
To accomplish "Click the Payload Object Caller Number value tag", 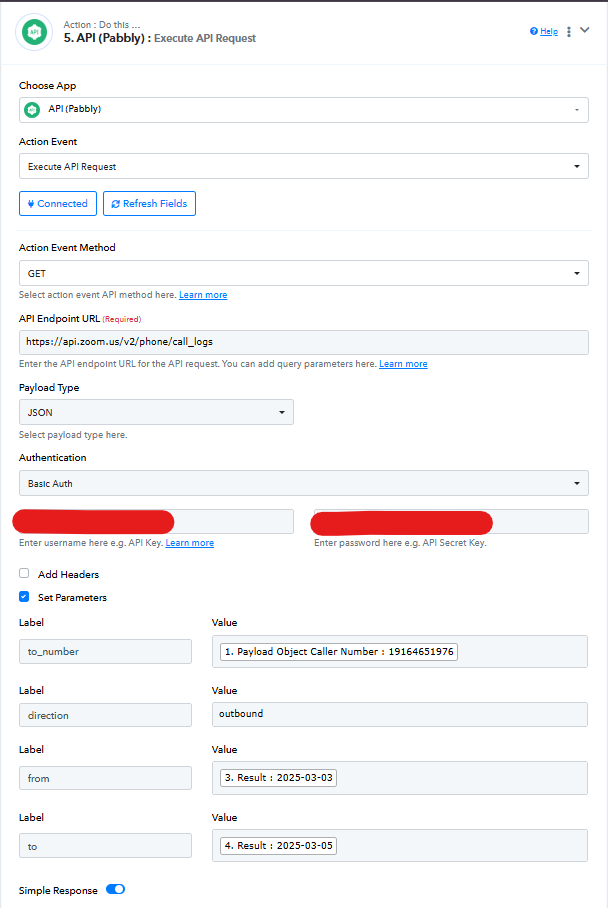I will pyautogui.click(x=339, y=652).
